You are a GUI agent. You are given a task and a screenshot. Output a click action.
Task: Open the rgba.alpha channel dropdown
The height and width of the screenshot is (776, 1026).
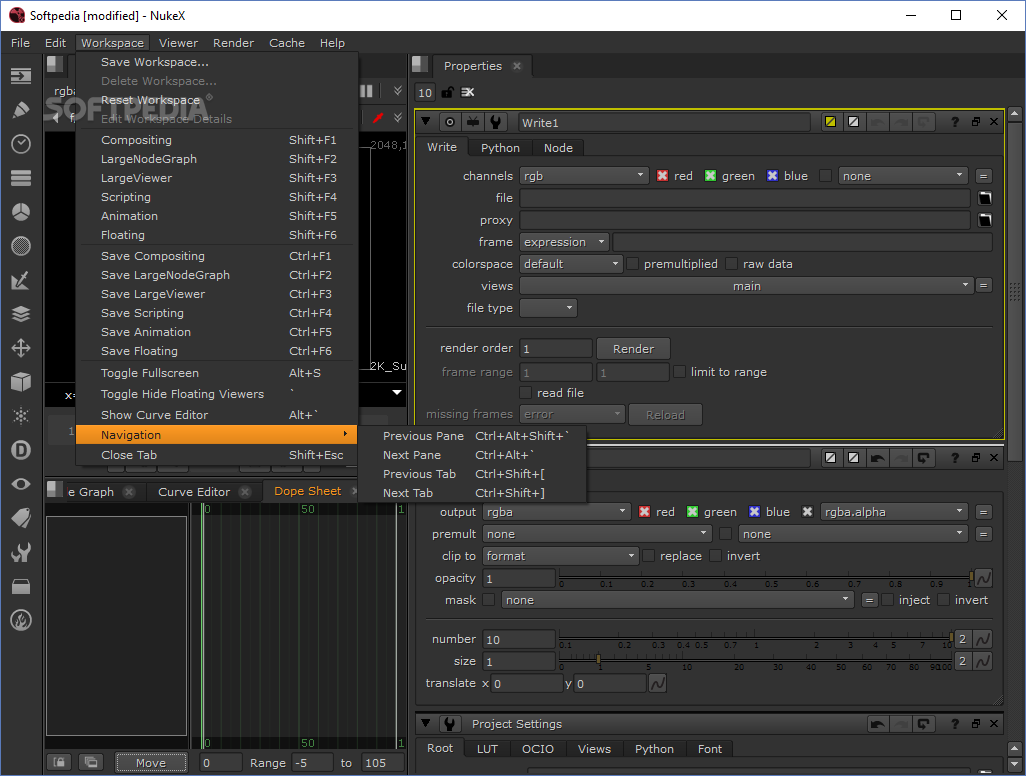click(894, 512)
